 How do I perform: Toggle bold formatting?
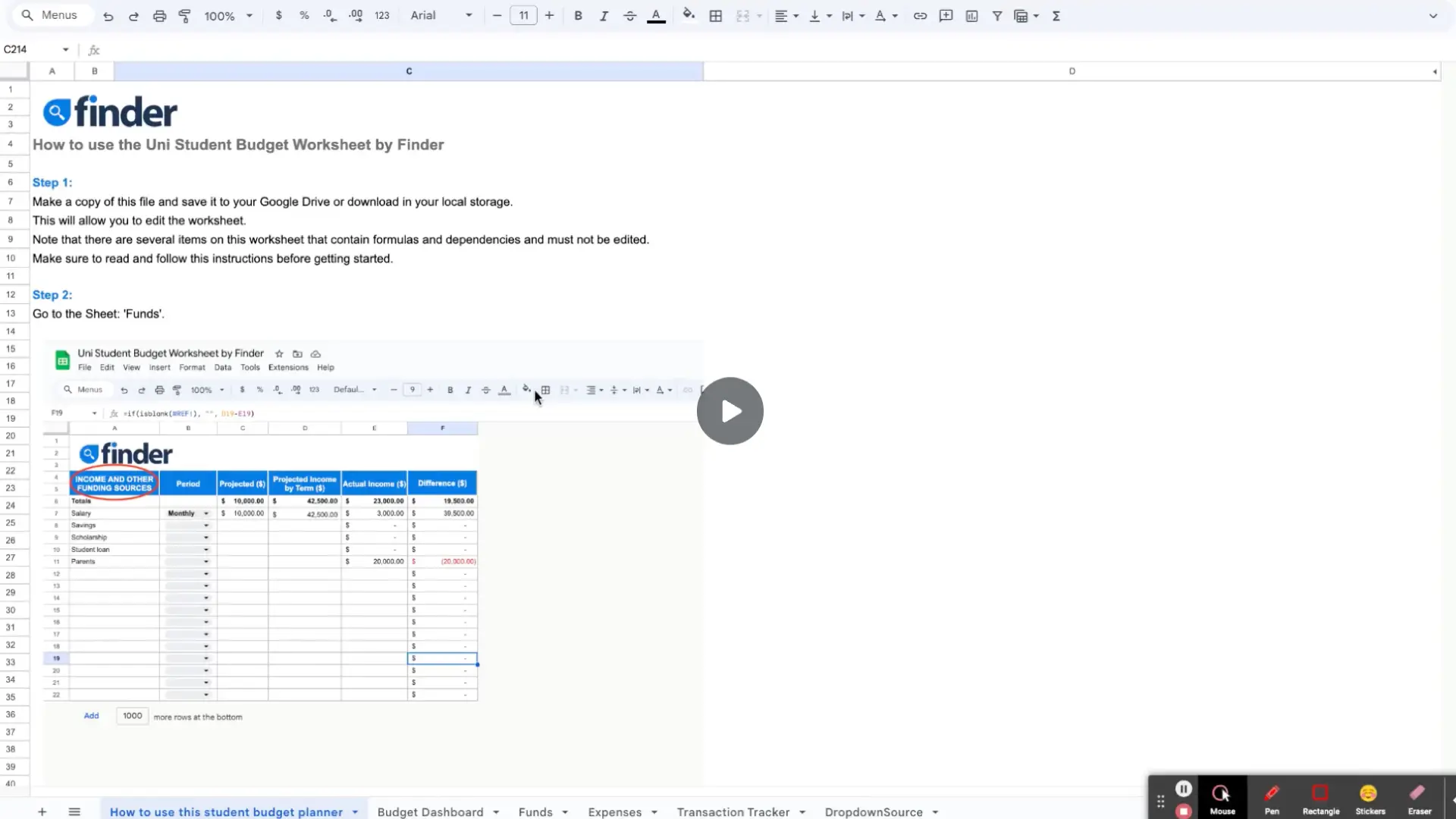pos(578,16)
